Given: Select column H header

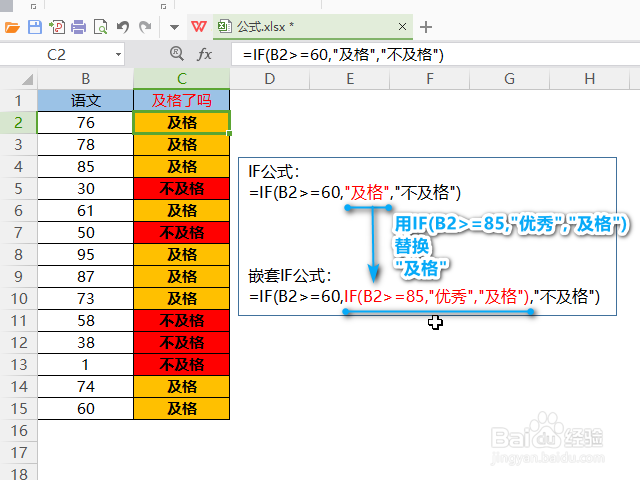Looking at the screenshot, I should [589, 78].
